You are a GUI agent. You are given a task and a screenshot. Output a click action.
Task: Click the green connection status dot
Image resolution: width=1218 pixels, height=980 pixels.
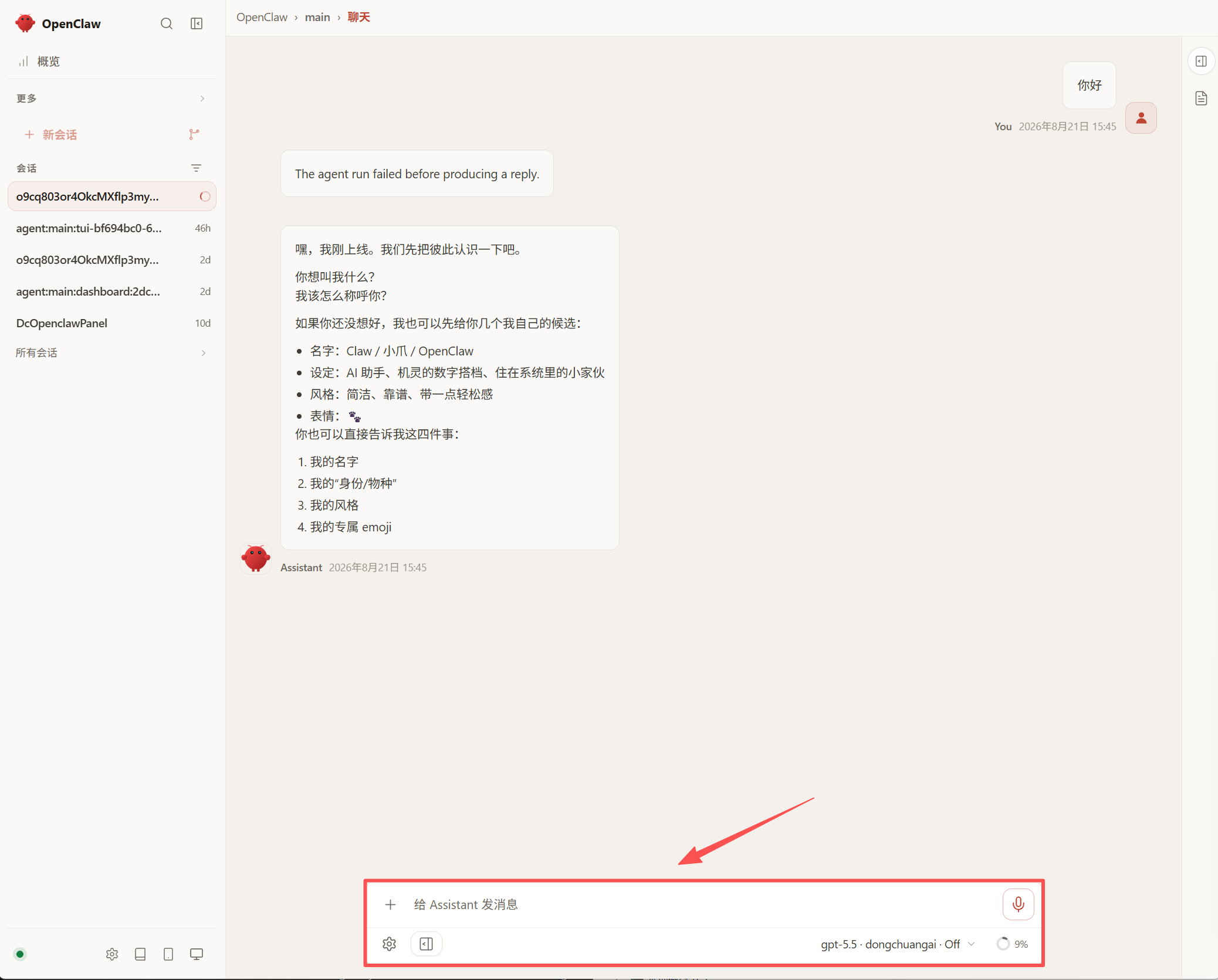pos(20,954)
